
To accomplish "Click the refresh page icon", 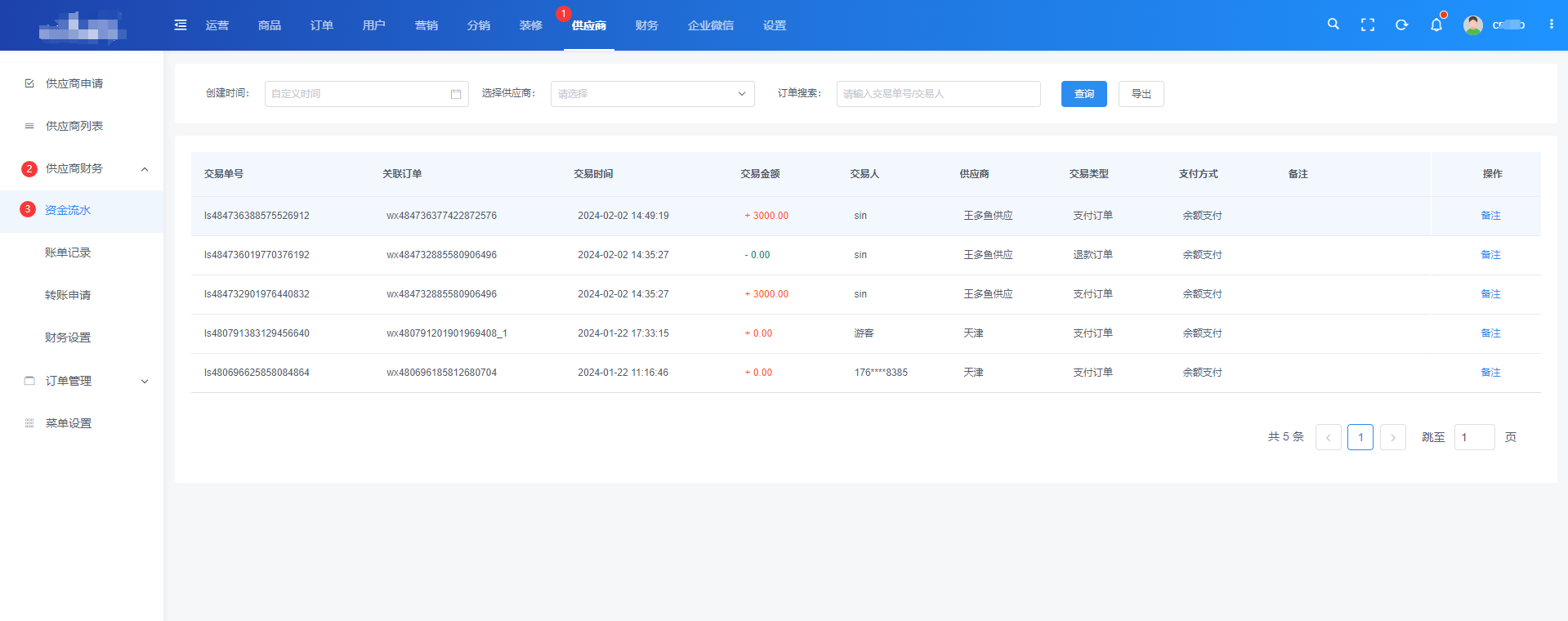I will [x=1401, y=25].
